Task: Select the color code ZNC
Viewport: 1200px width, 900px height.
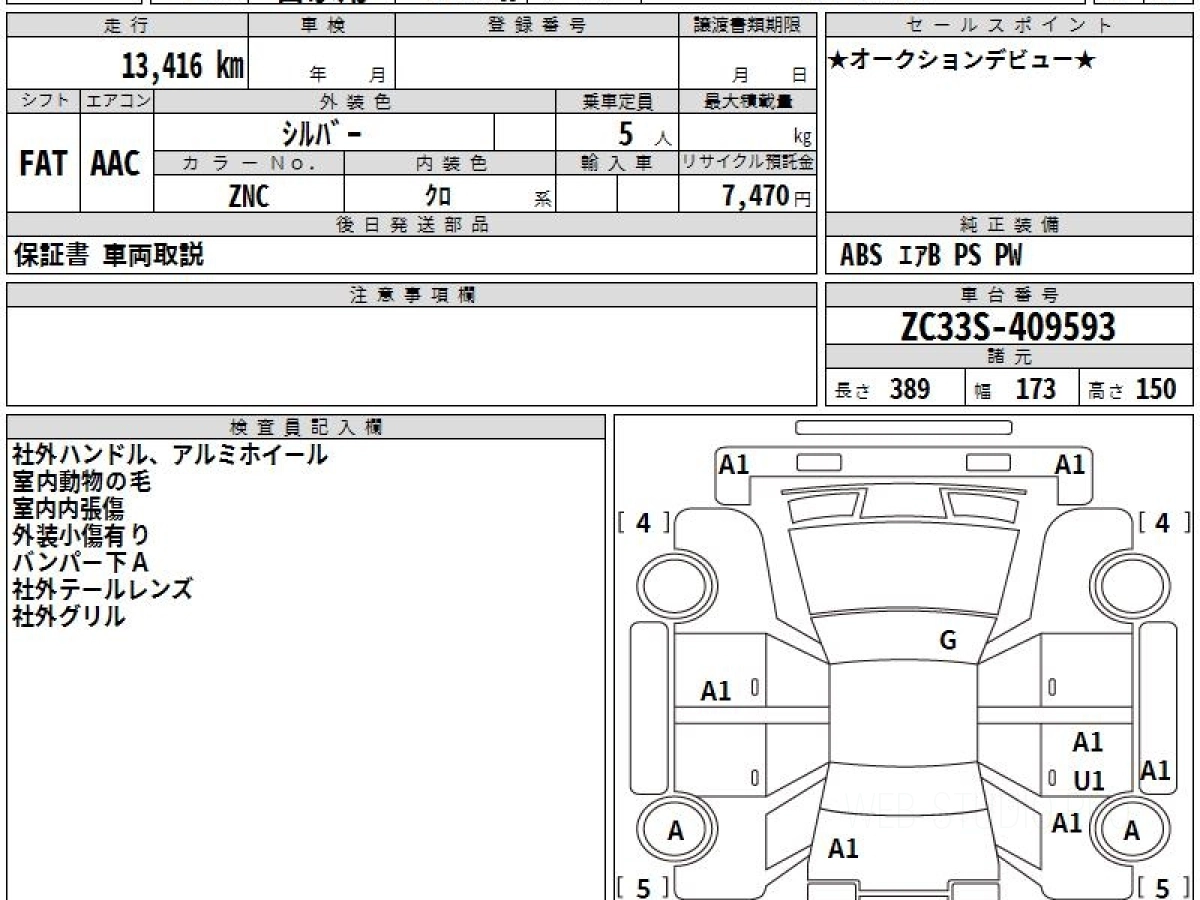Action: pos(249,196)
